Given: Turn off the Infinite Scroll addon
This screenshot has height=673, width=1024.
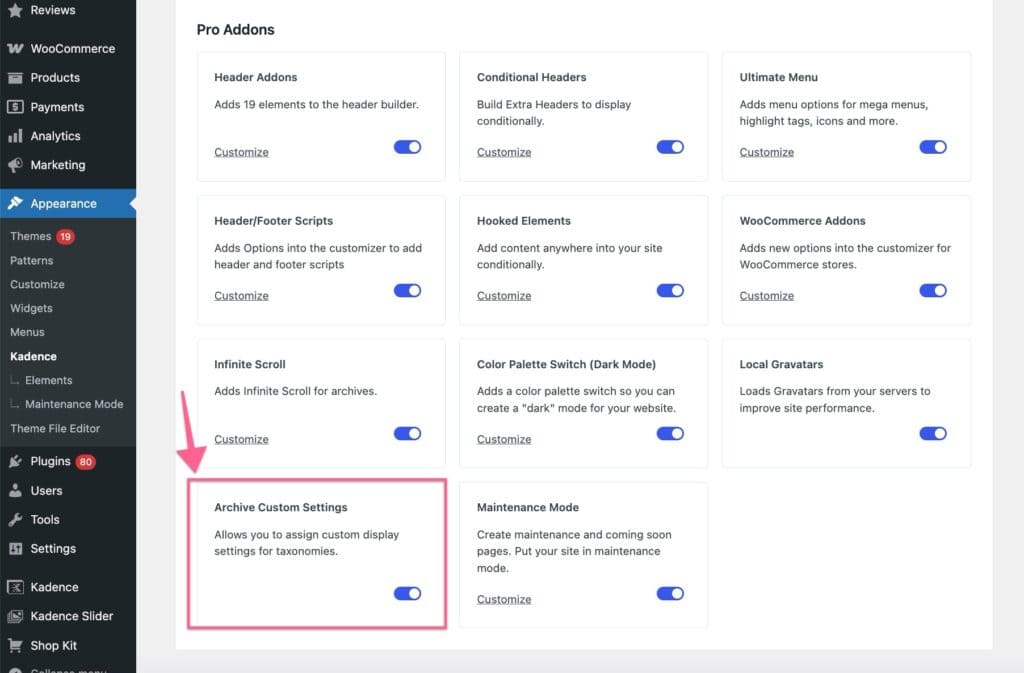Looking at the screenshot, I should click(407, 433).
